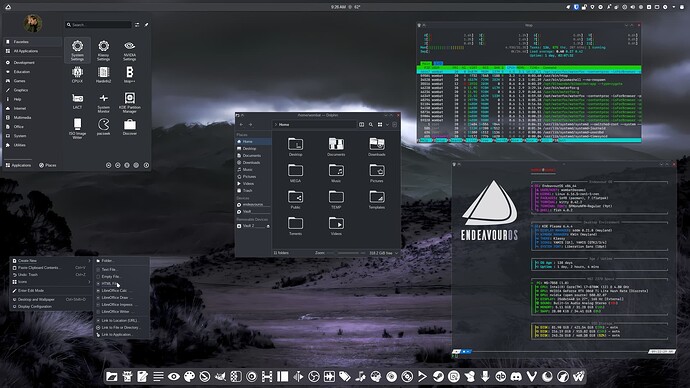Open the Games category in launcher
This screenshot has height=388, width=690.
click(33, 81)
